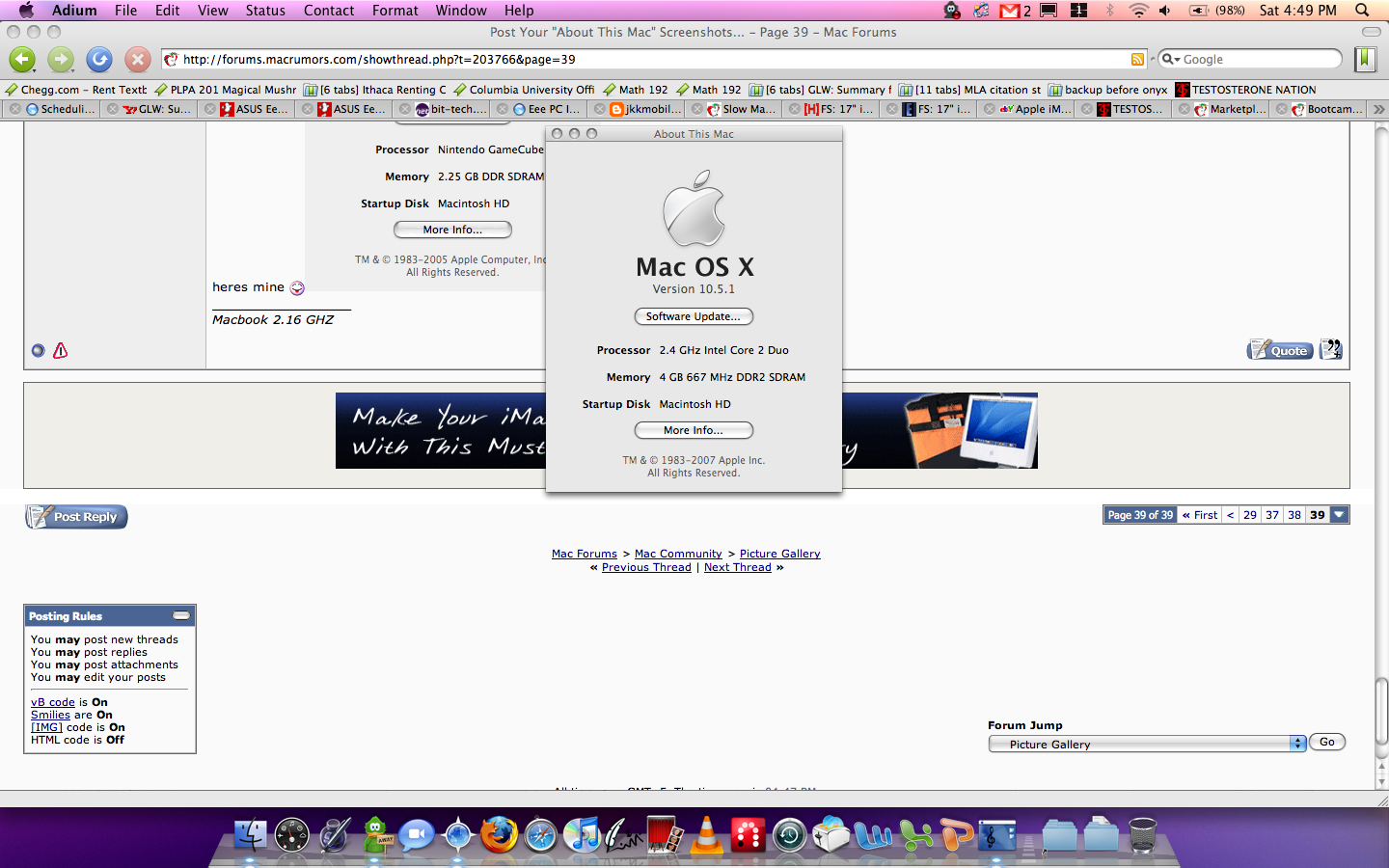Click the Quote button on the post
This screenshot has width=1389, height=868.
pos(1280,350)
